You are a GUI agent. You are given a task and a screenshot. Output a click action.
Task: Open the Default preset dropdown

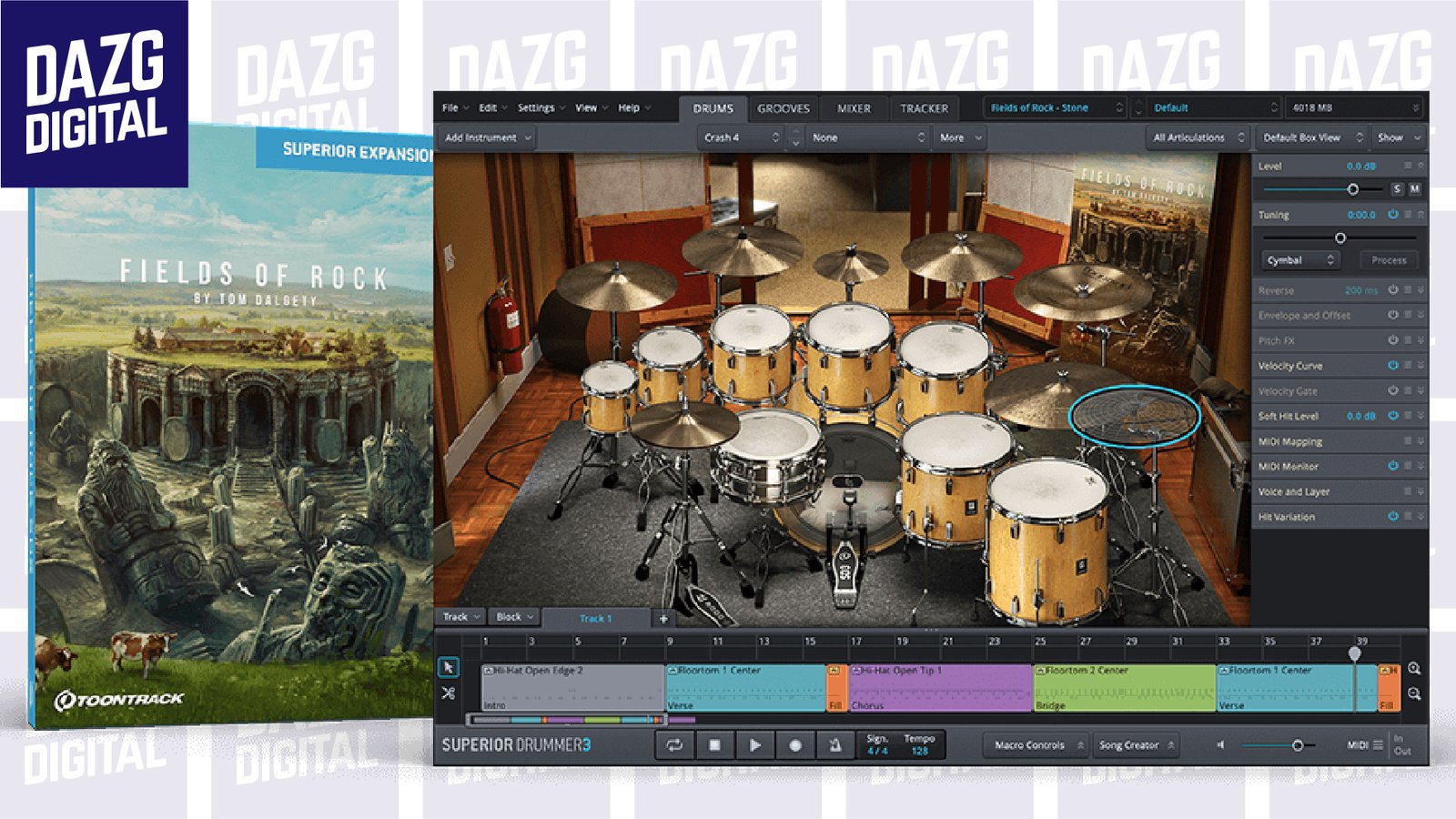click(x=1215, y=107)
